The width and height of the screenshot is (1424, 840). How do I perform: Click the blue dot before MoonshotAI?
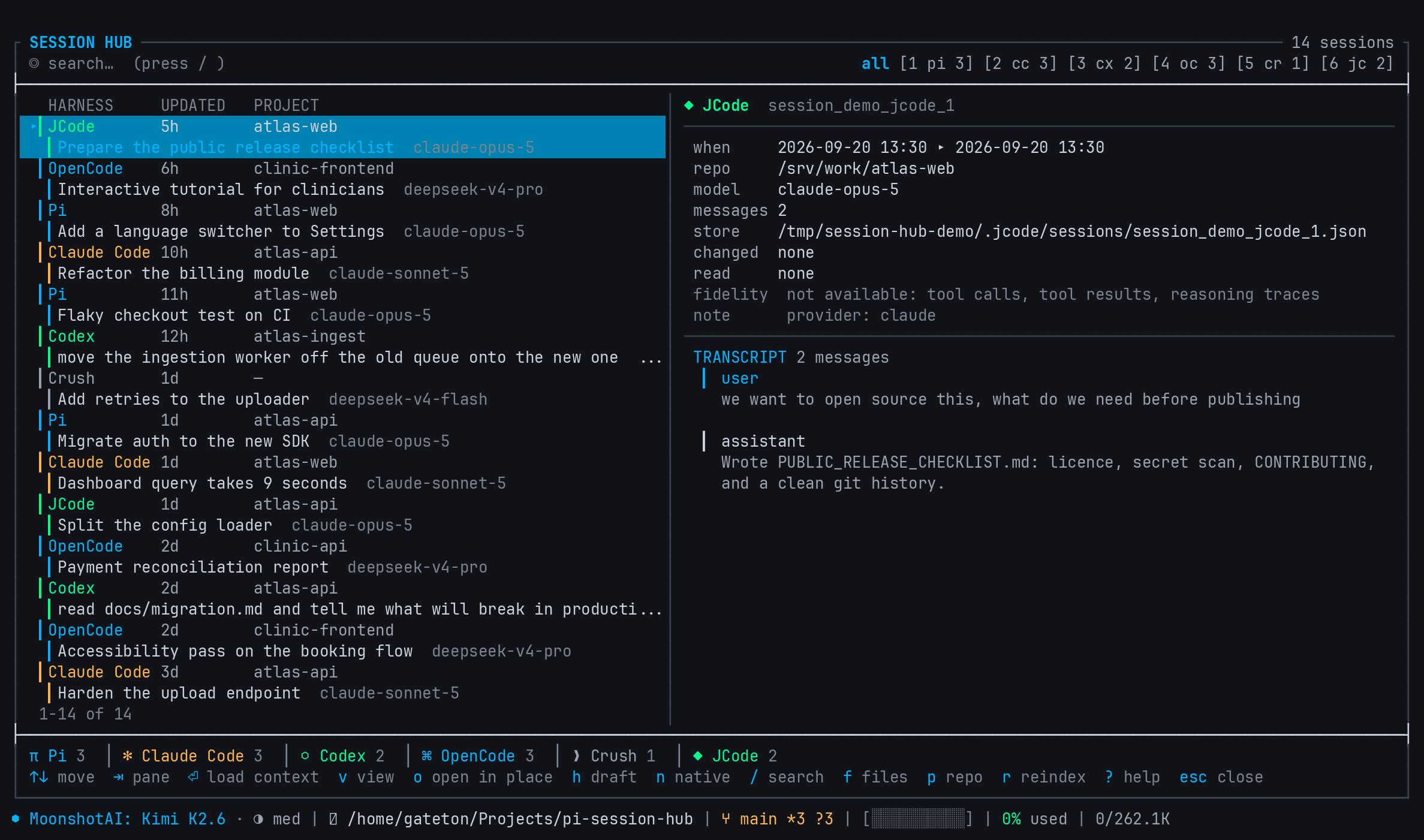[x=16, y=819]
